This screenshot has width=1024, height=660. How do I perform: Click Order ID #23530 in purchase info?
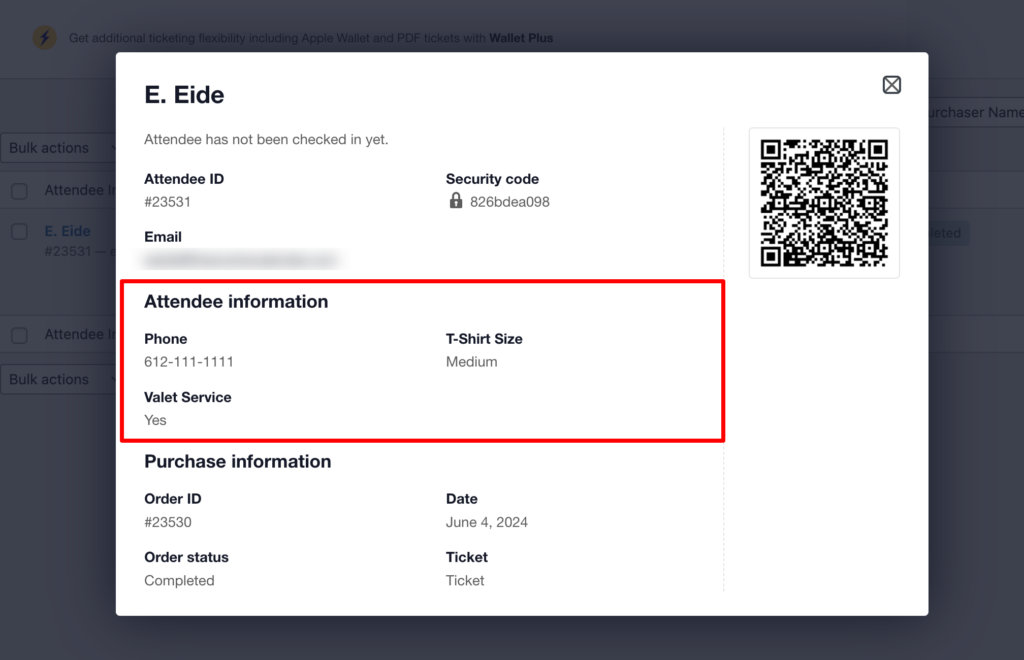pyautogui.click(x=166, y=521)
